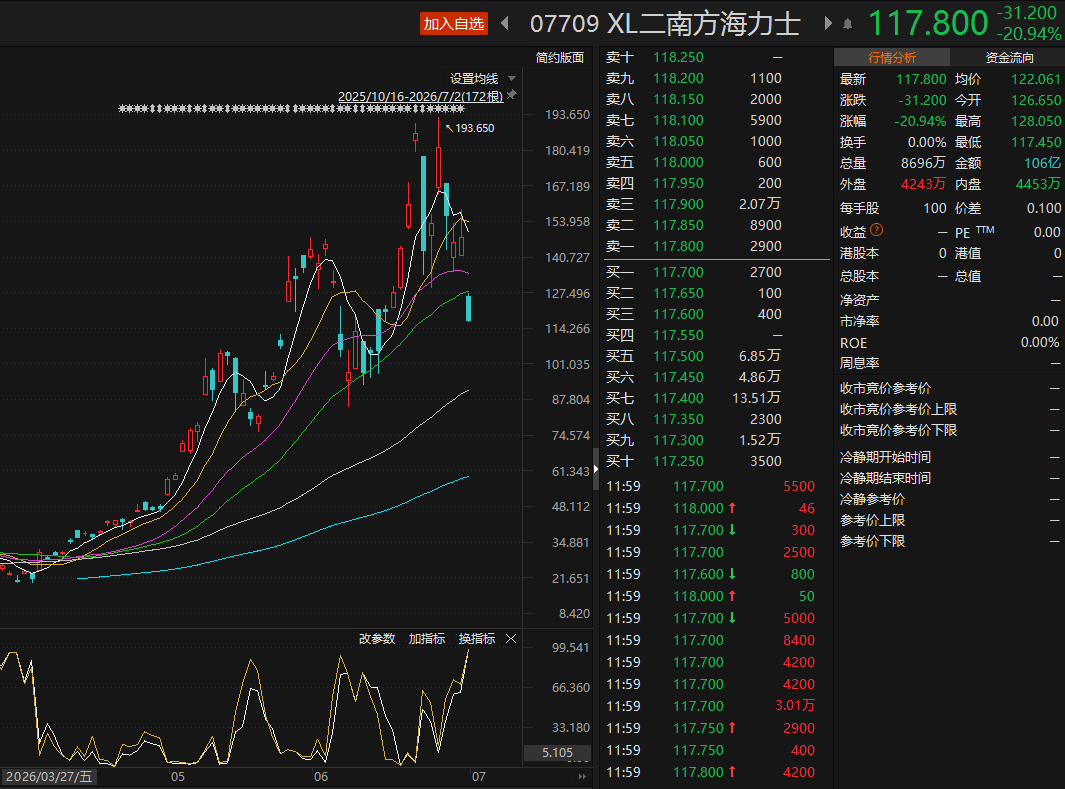Image resolution: width=1065 pixels, height=789 pixels.
Task: Click the 5.105 indicator value label
Action: click(x=557, y=752)
